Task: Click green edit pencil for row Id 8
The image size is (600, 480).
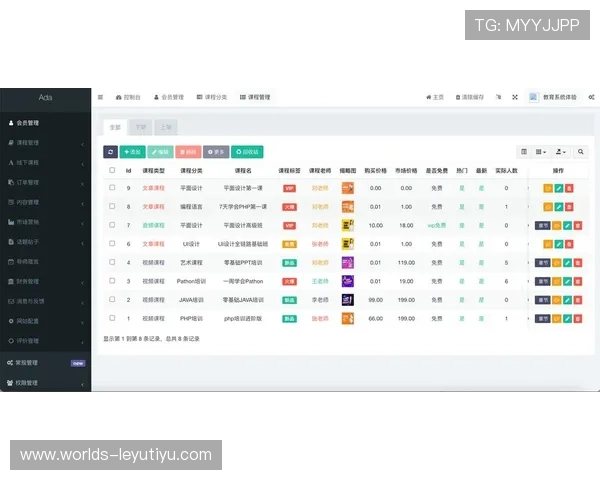Action: [559, 207]
